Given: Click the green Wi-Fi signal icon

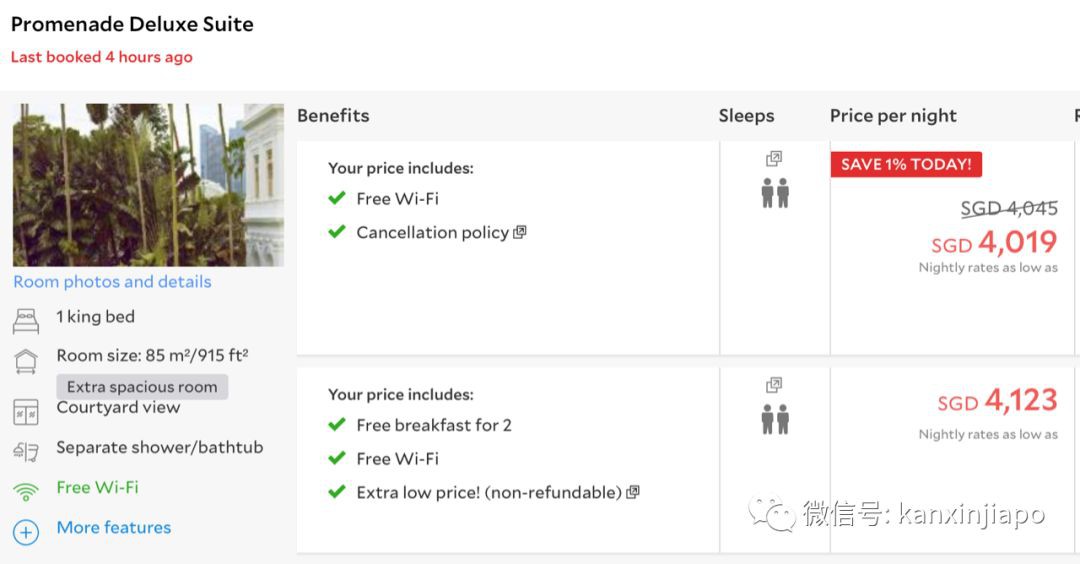Looking at the screenshot, I should click(x=26, y=491).
